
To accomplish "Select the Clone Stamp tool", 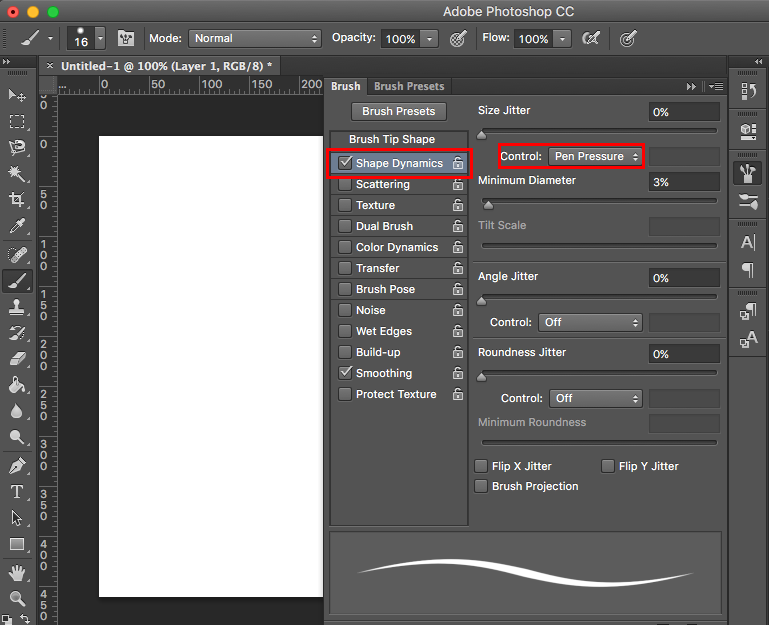I will [x=17, y=307].
